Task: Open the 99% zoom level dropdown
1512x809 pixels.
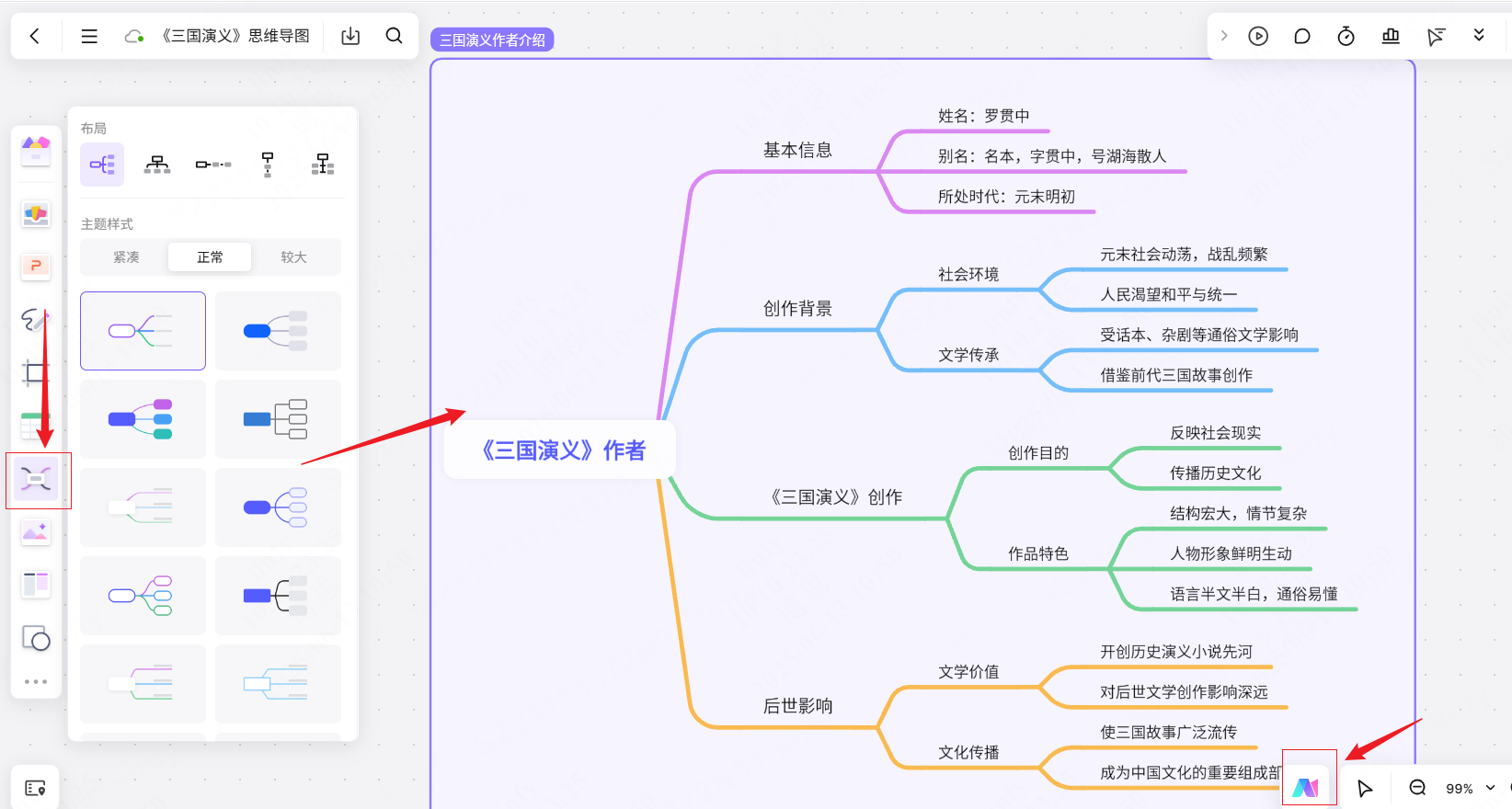Action: tap(1471, 789)
